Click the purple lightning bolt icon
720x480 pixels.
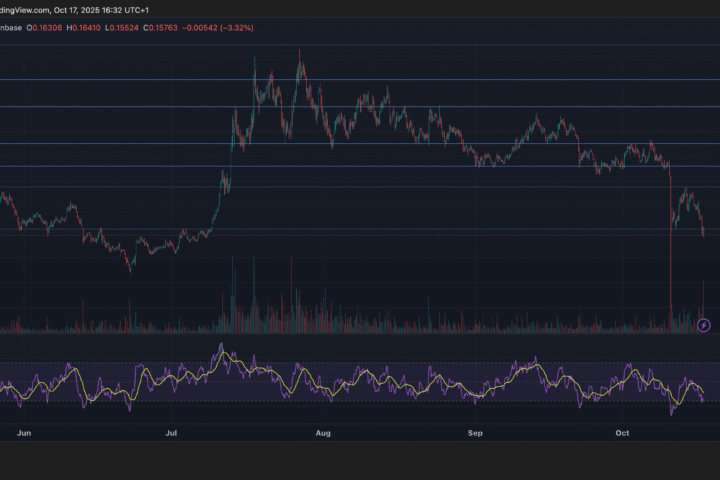(x=703, y=325)
